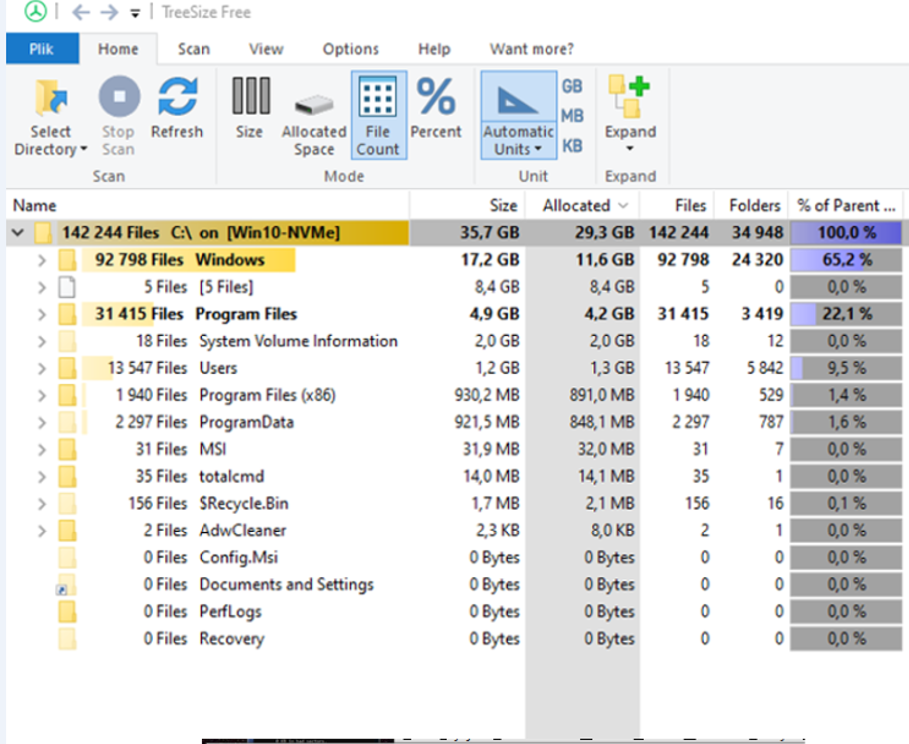Click the PerfLogs folder icon
909x744 pixels.
[x=67, y=612]
